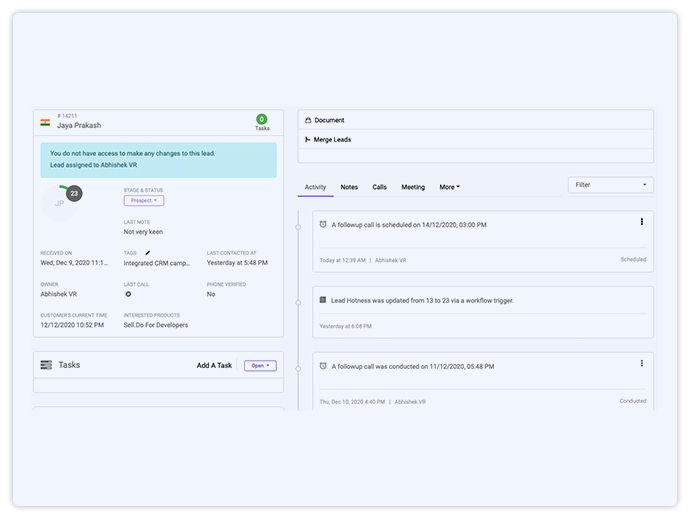Click the Scheduled status label
Screen dimensions: 689x517
coord(633,260)
